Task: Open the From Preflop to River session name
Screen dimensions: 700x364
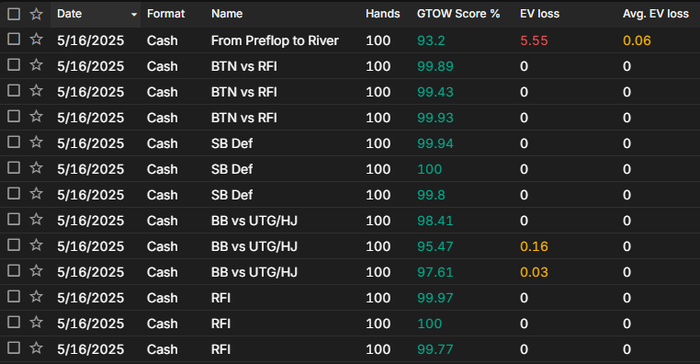Action: coord(275,40)
